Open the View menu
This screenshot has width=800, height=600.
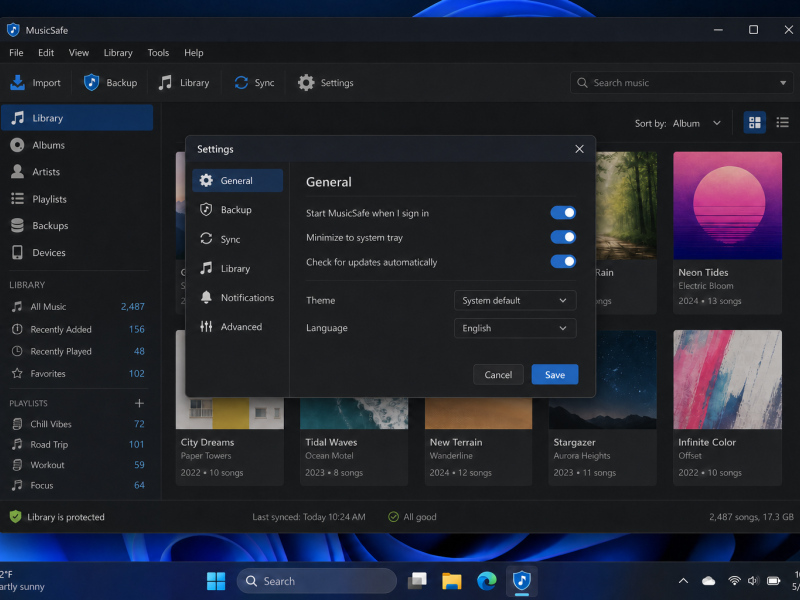[x=79, y=53]
